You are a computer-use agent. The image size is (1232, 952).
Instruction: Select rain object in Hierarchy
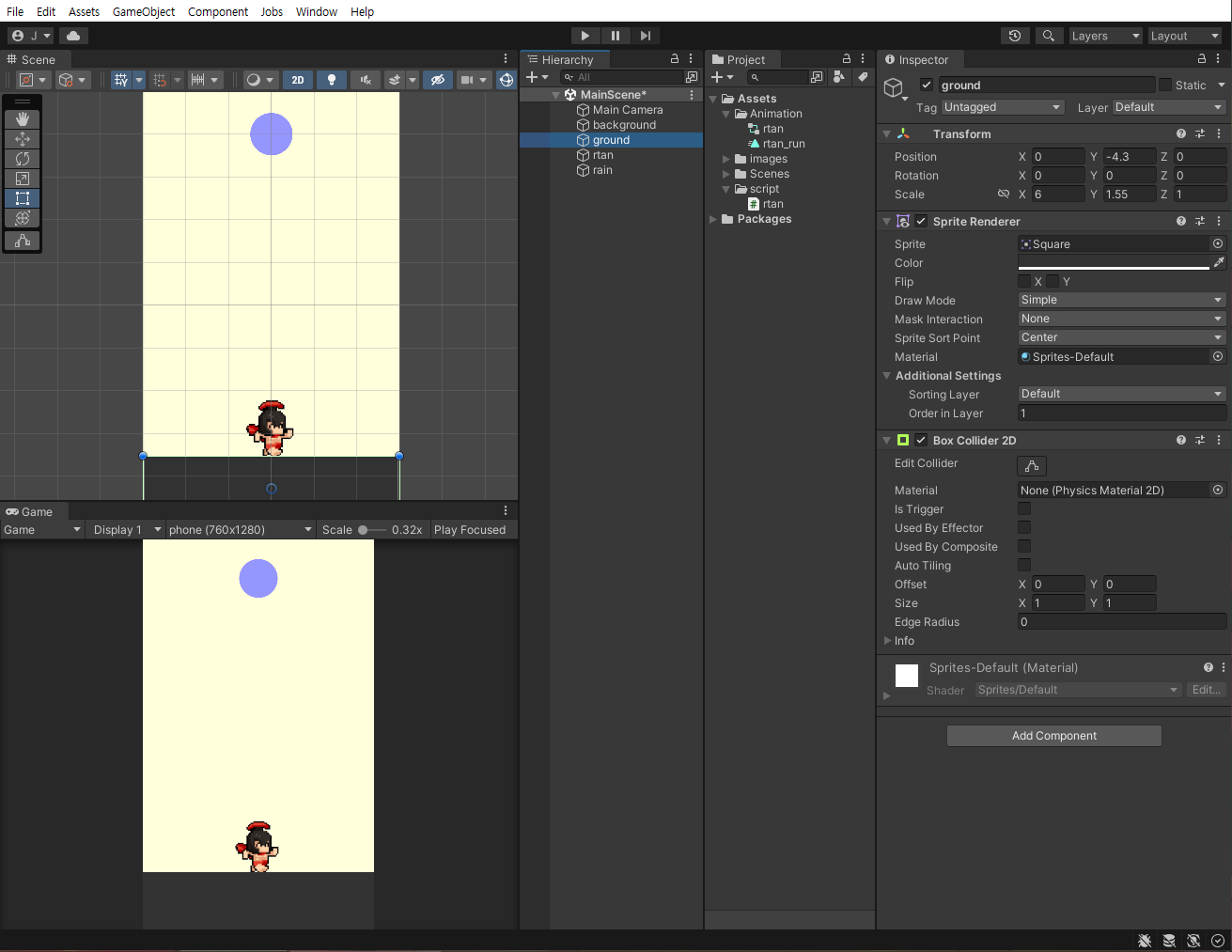pyautogui.click(x=602, y=170)
